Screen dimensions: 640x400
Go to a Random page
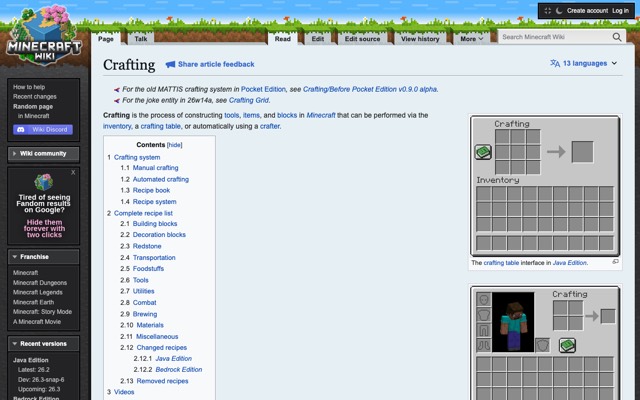33,107
